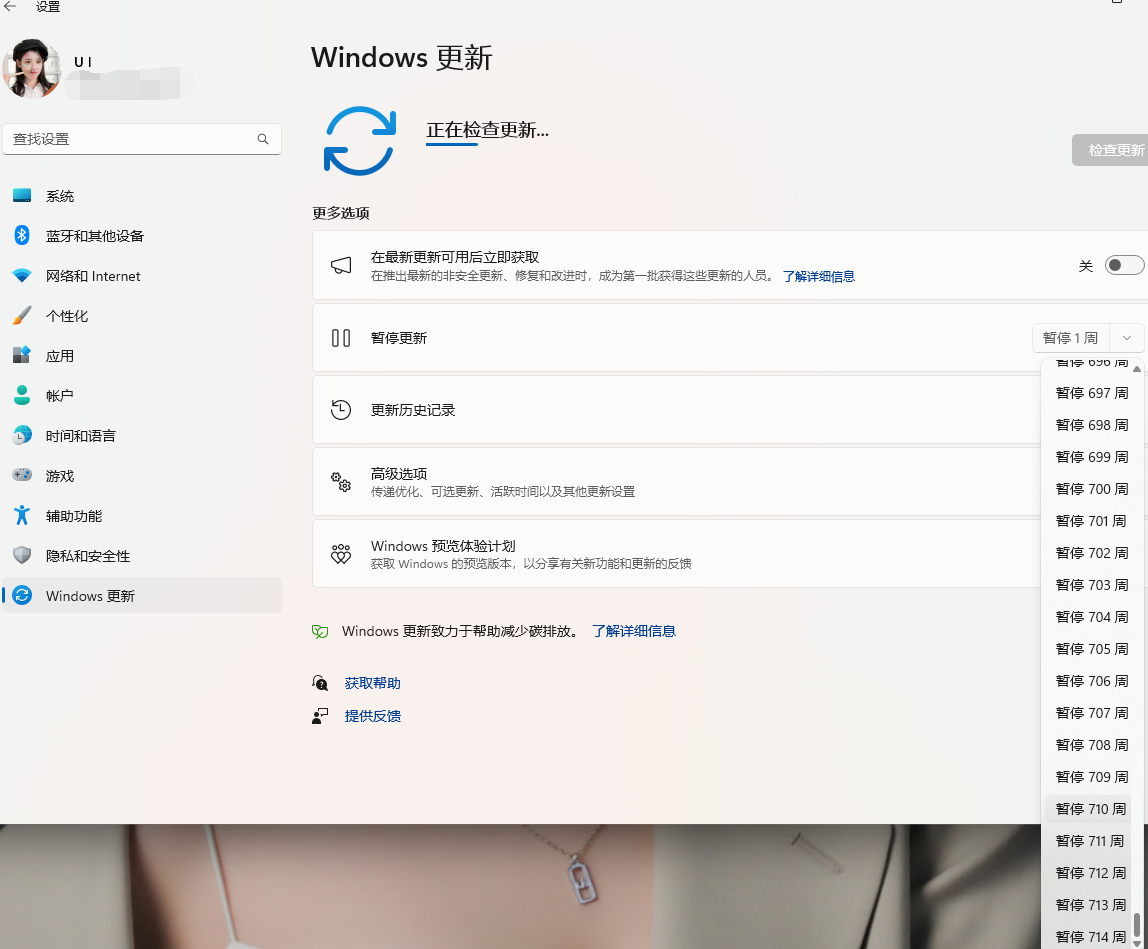Choose 暂停 698 周 from list
The height and width of the screenshot is (949, 1148).
(x=1092, y=425)
